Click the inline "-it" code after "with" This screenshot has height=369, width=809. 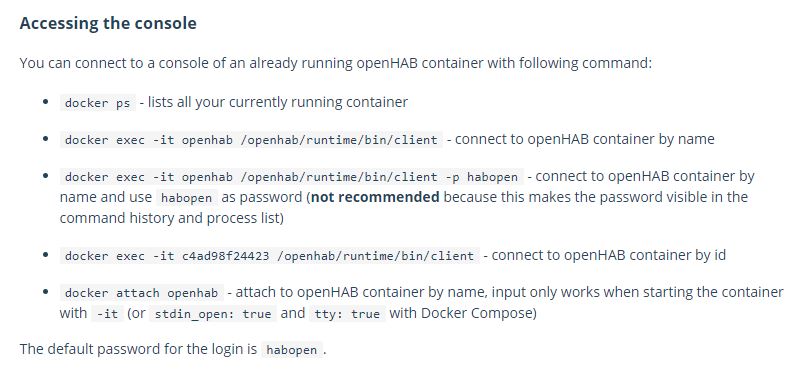108,314
